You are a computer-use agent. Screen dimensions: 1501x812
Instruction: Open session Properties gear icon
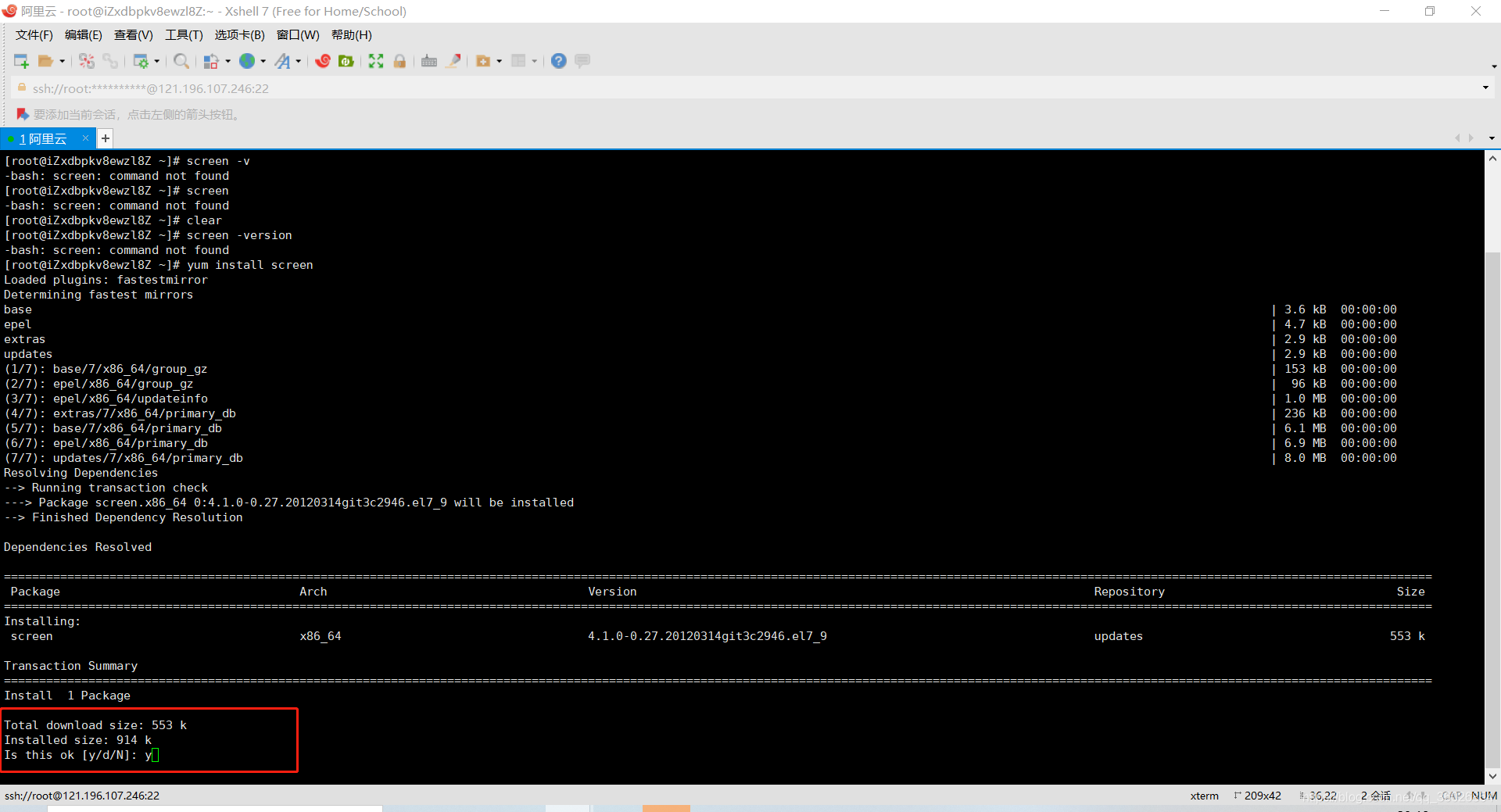click(x=141, y=61)
